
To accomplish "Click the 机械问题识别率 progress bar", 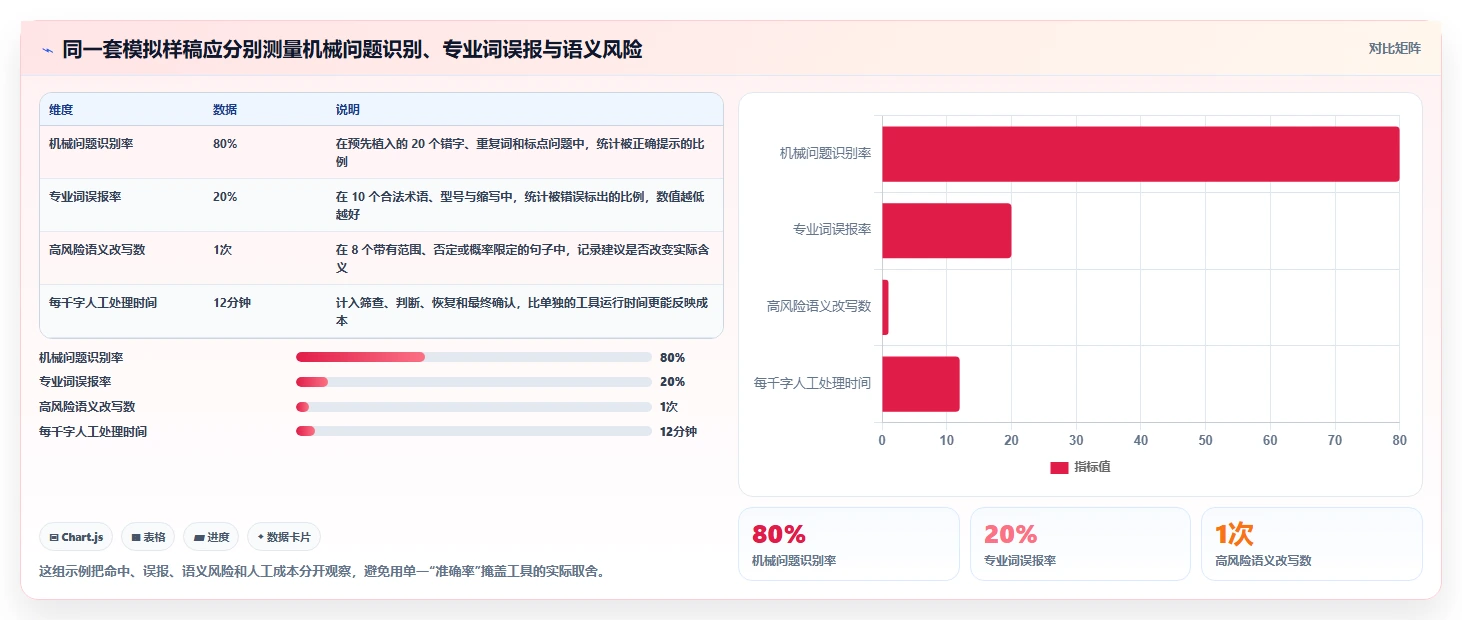I will pos(474,357).
